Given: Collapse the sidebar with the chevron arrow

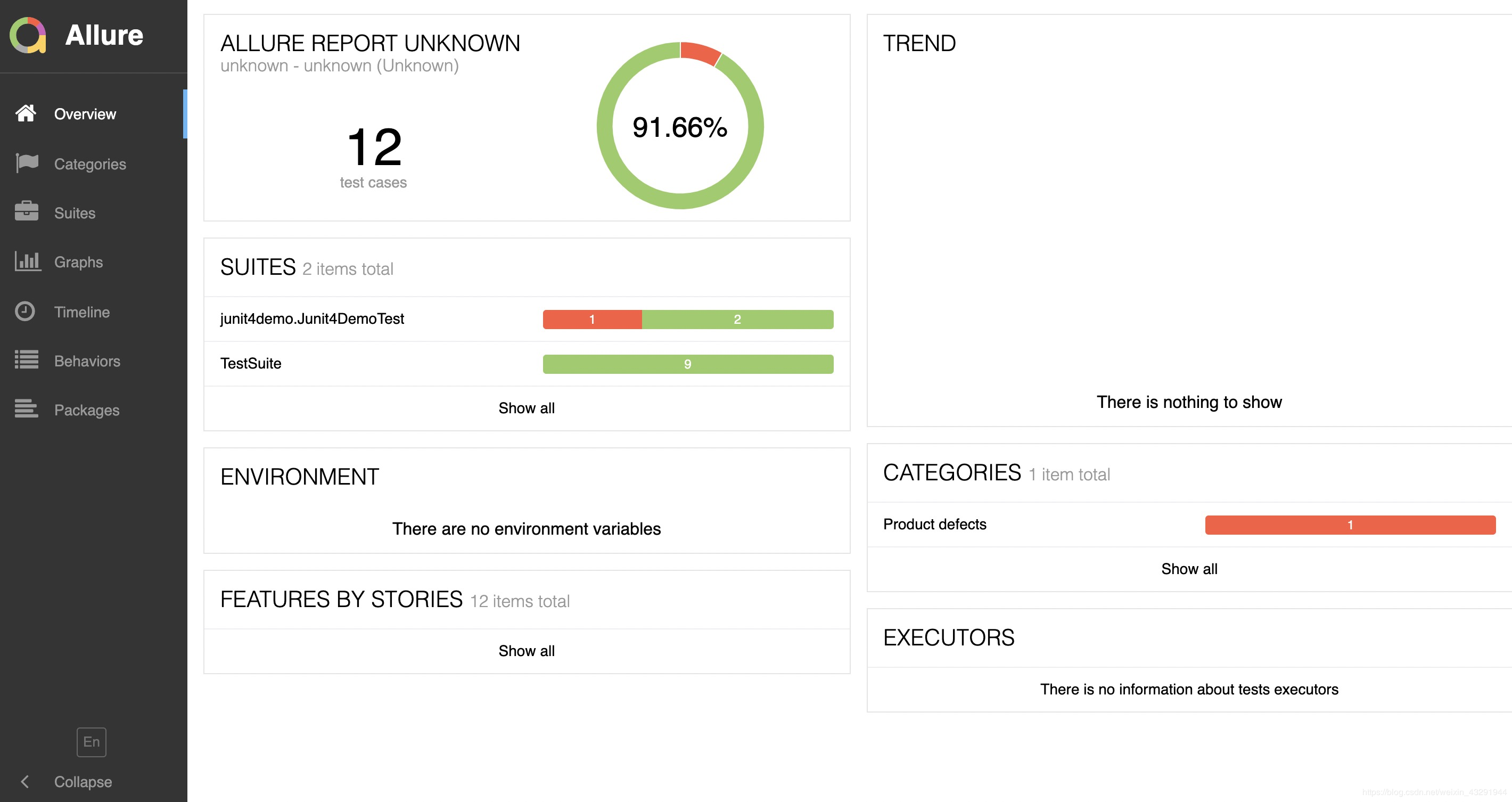Looking at the screenshot, I should (24, 781).
